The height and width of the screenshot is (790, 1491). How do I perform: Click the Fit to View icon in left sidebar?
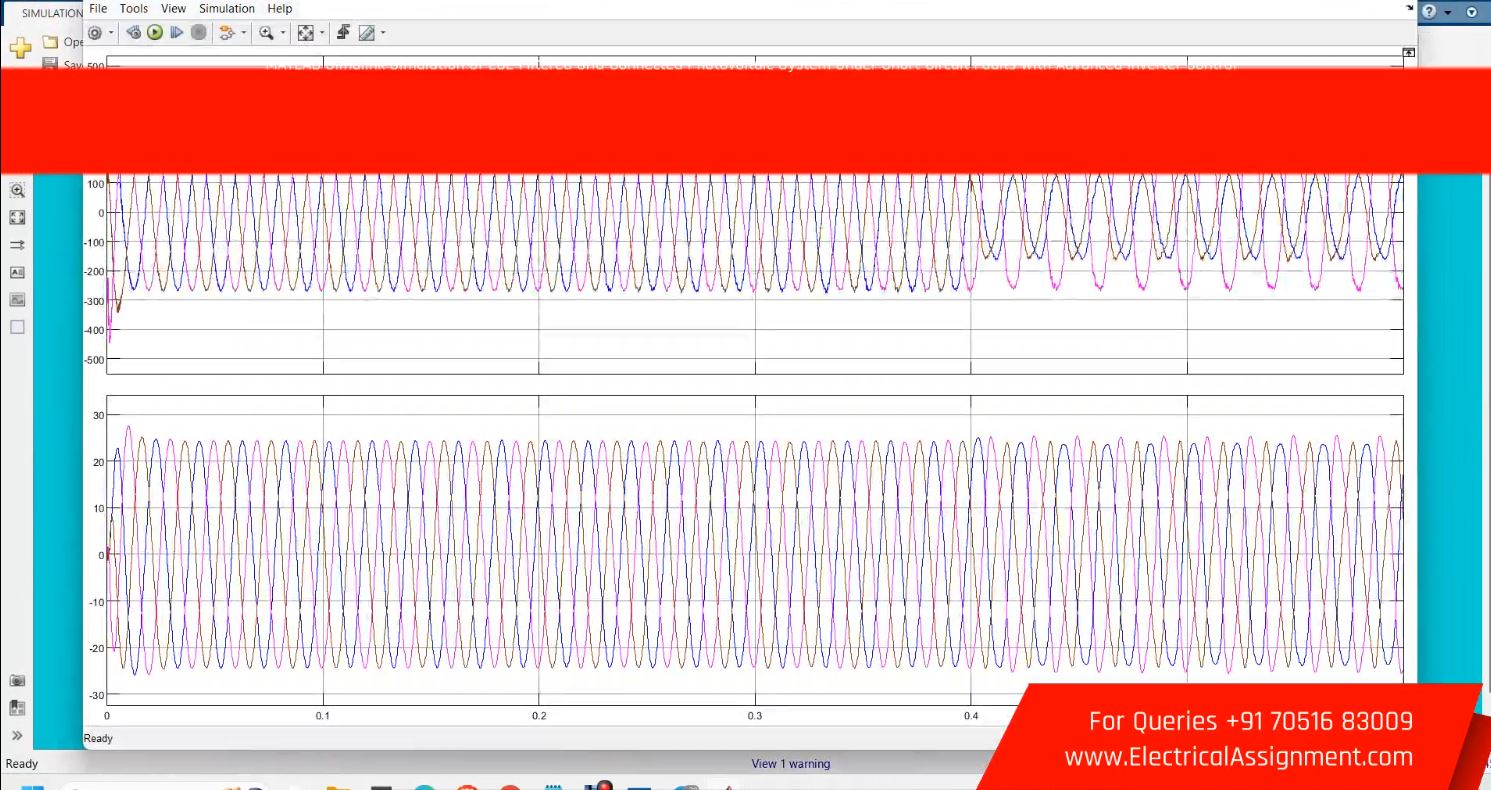click(17, 217)
